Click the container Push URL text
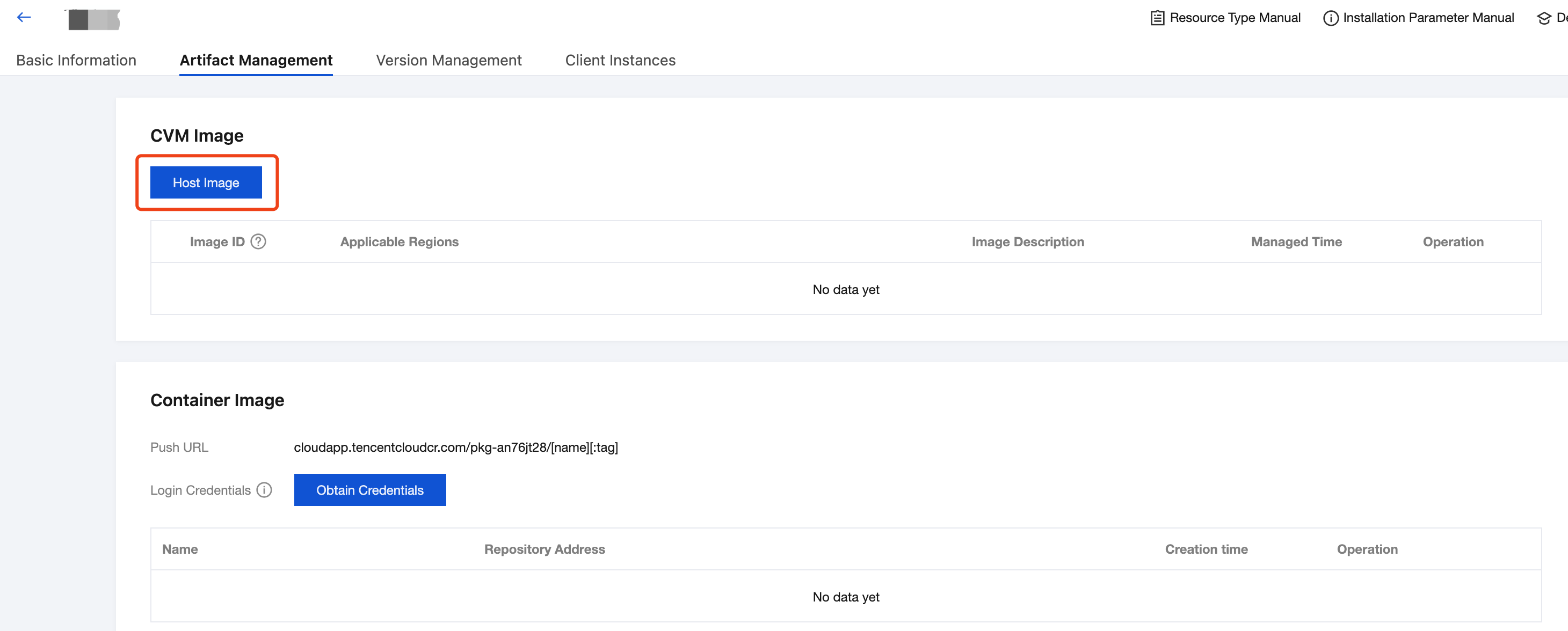This screenshot has height=631, width=1568. pyautogui.click(x=455, y=447)
